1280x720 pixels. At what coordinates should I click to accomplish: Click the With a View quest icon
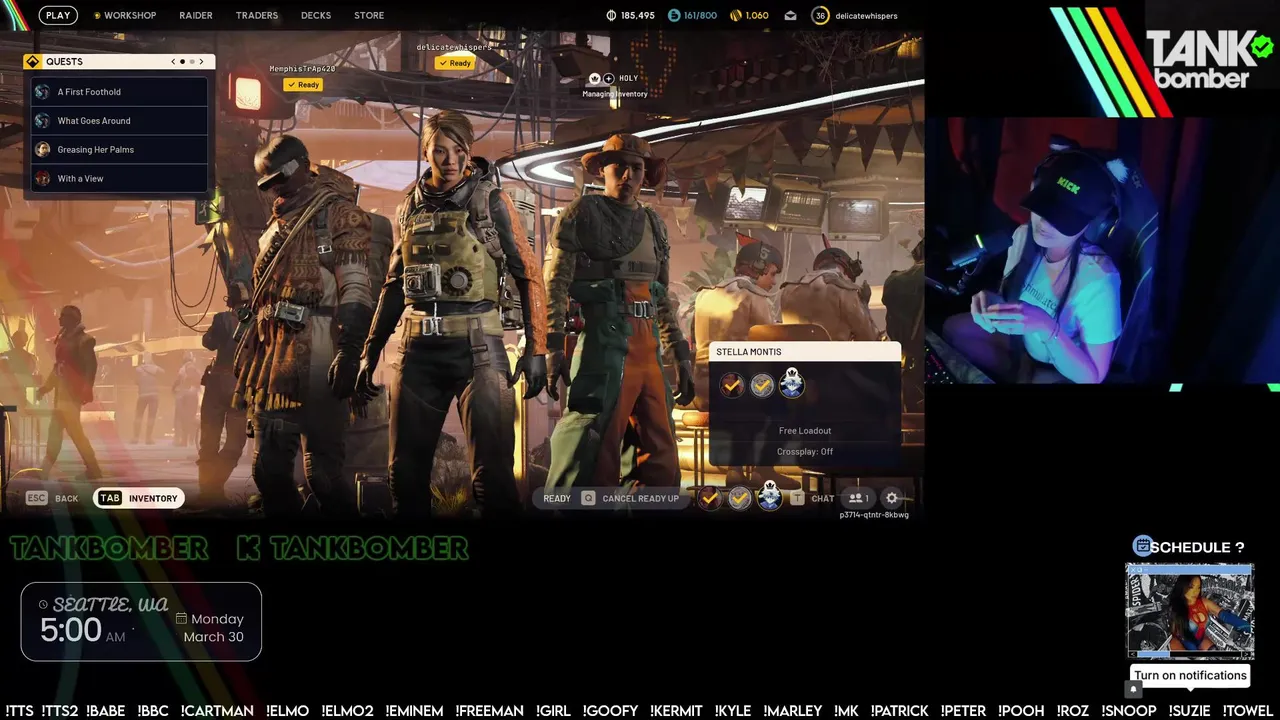pyautogui.click(x=42, y=179)
